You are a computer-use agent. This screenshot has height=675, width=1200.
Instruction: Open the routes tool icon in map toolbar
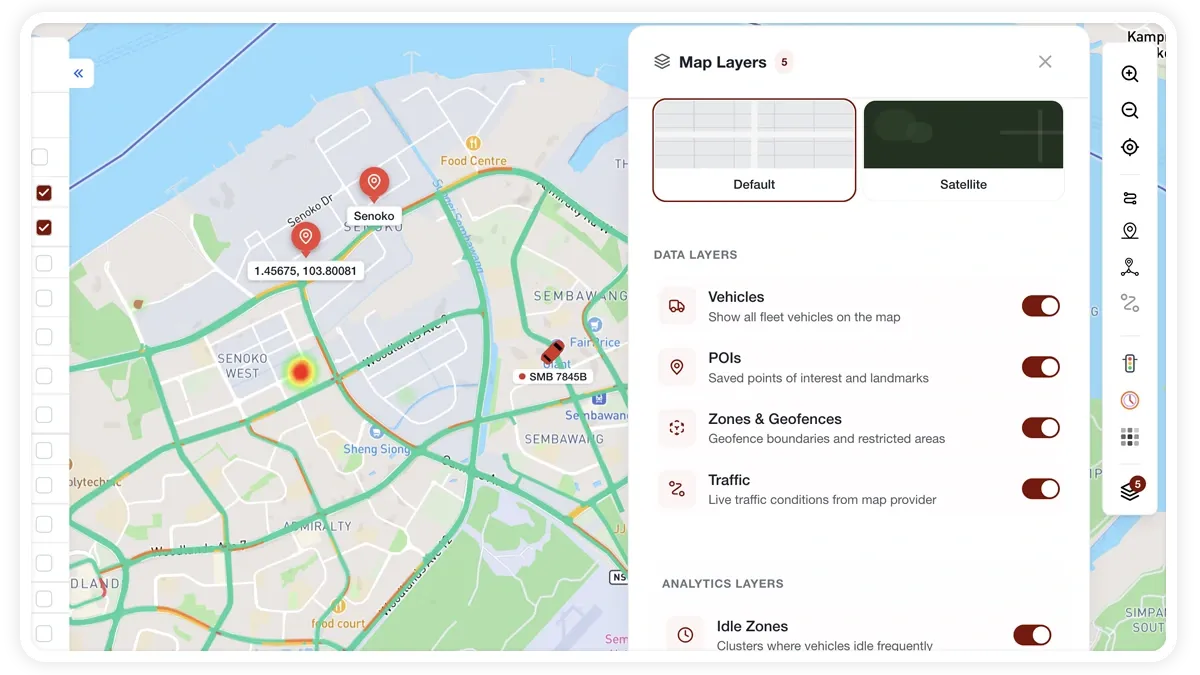coord(1130,197)
